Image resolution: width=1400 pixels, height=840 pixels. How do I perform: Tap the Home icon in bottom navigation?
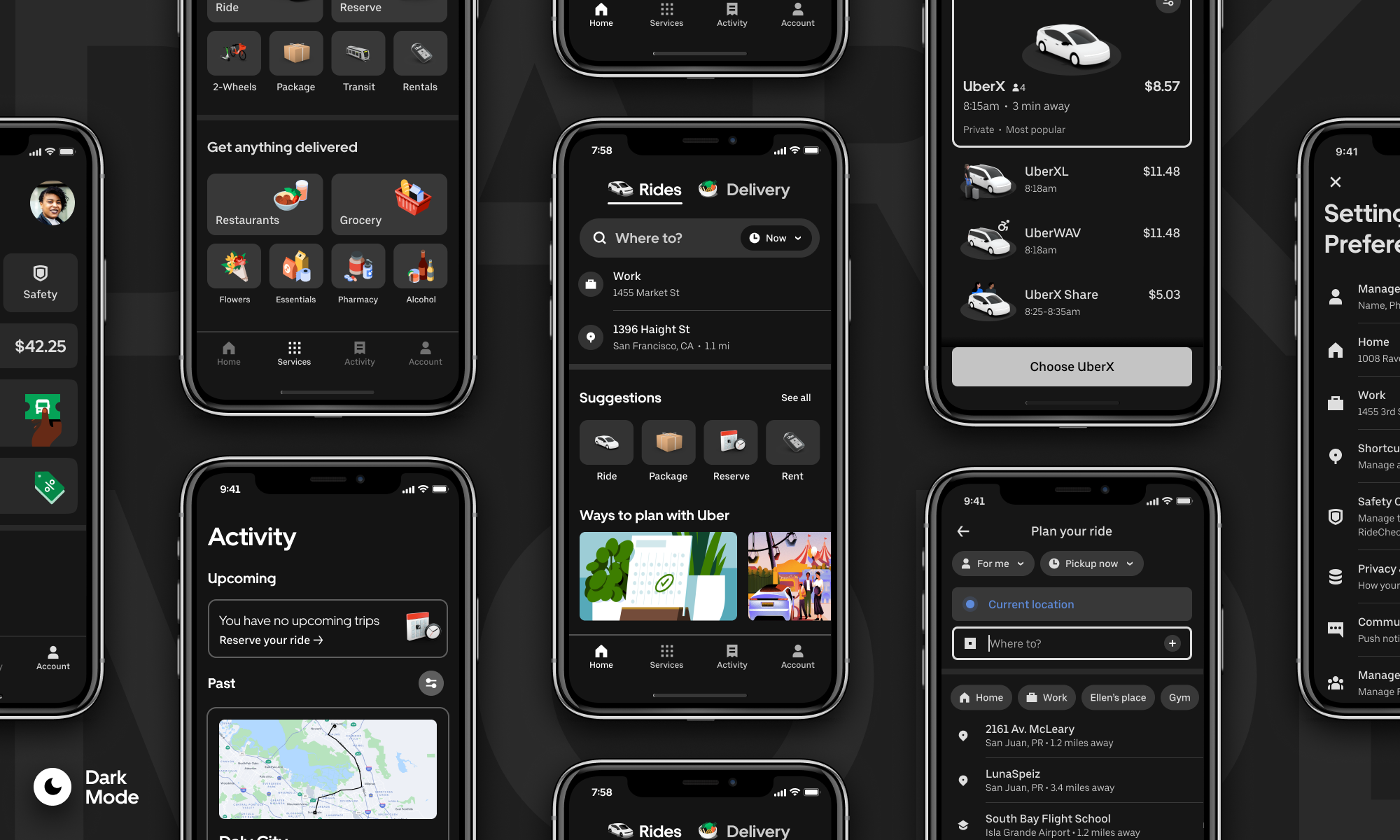(601, 656)
